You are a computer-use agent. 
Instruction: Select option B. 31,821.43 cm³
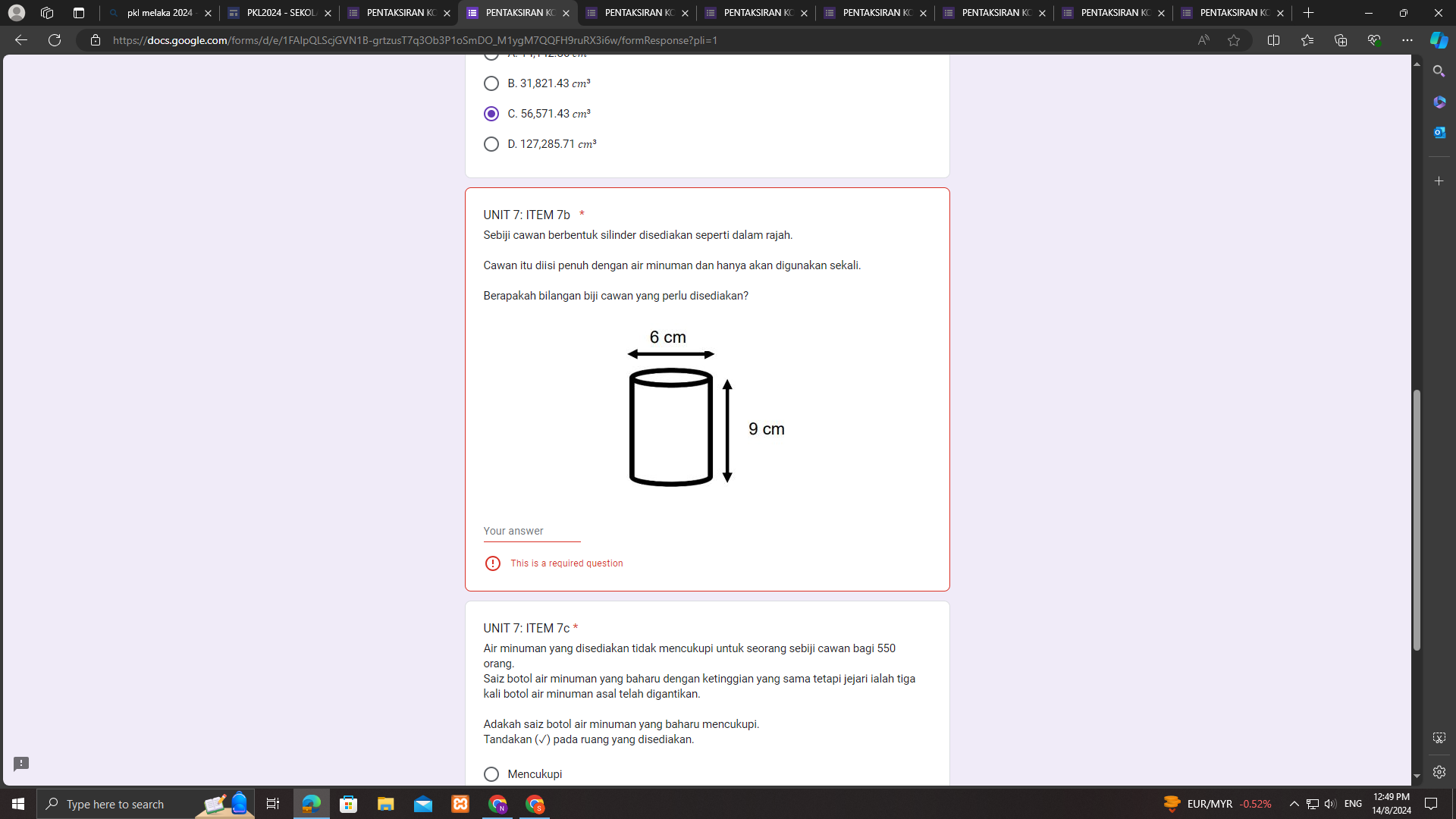(x=491, y=83)
